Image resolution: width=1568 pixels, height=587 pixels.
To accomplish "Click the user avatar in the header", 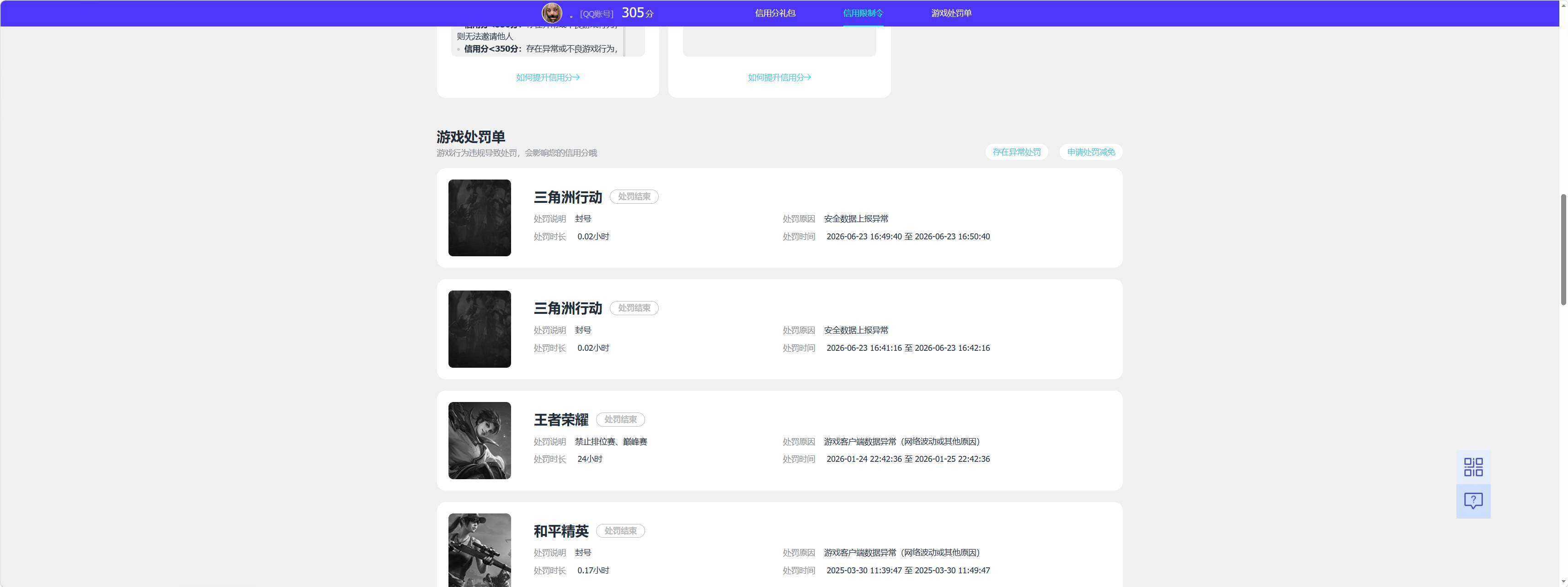I will pyautogui.click(x=552, y=13).
